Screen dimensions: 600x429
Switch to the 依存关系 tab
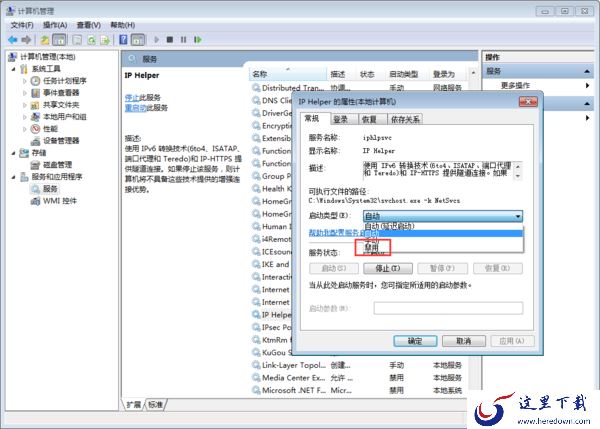tap(405, 119)
